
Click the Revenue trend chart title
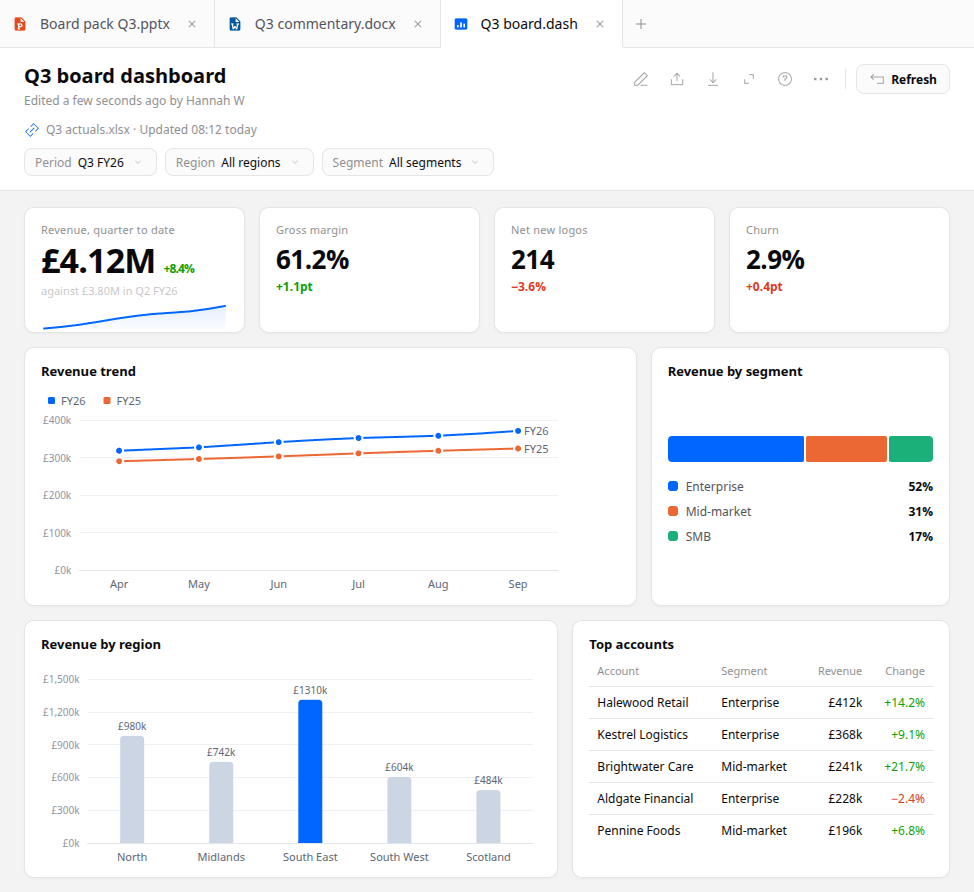click(x=88, y=371)
